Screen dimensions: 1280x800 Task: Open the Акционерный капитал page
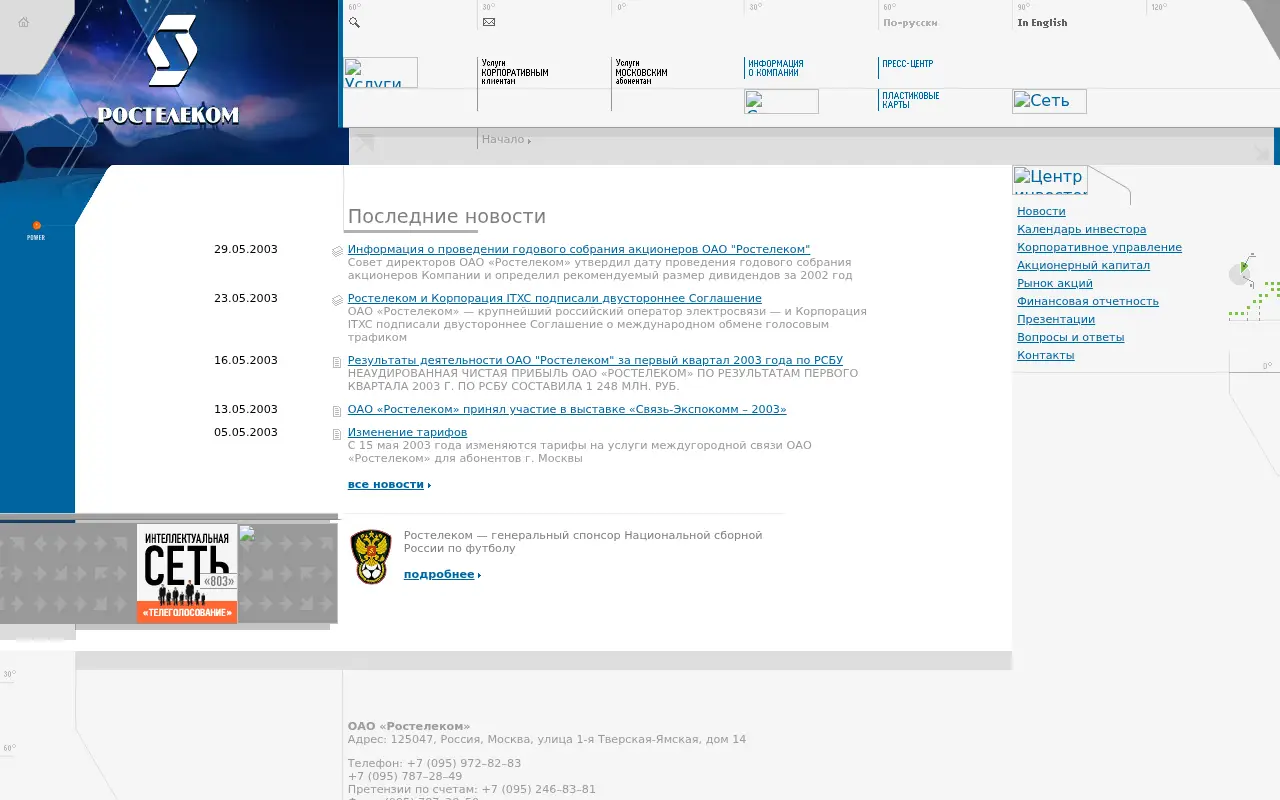click(x=1083, y=266)
